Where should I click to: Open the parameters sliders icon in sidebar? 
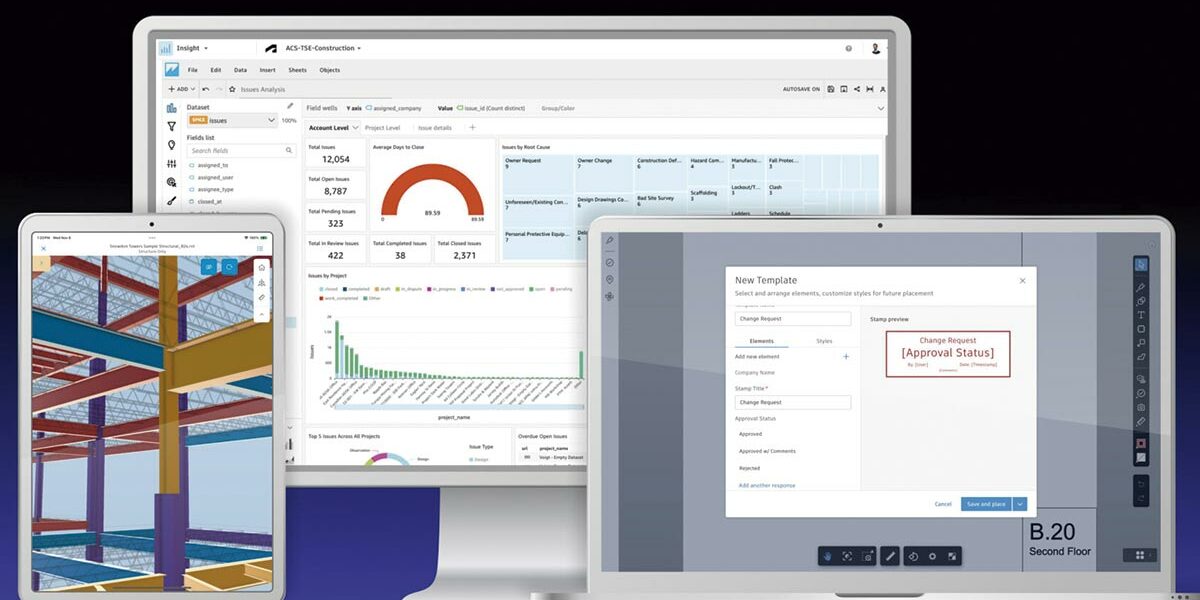[x=172, y=163]
